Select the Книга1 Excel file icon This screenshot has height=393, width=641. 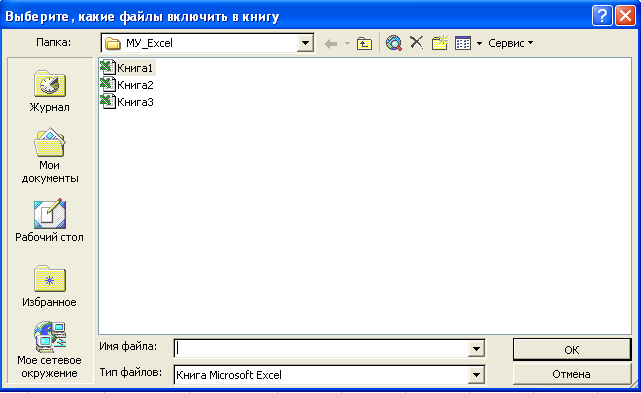pyautogui.click(x=108, y=67)
